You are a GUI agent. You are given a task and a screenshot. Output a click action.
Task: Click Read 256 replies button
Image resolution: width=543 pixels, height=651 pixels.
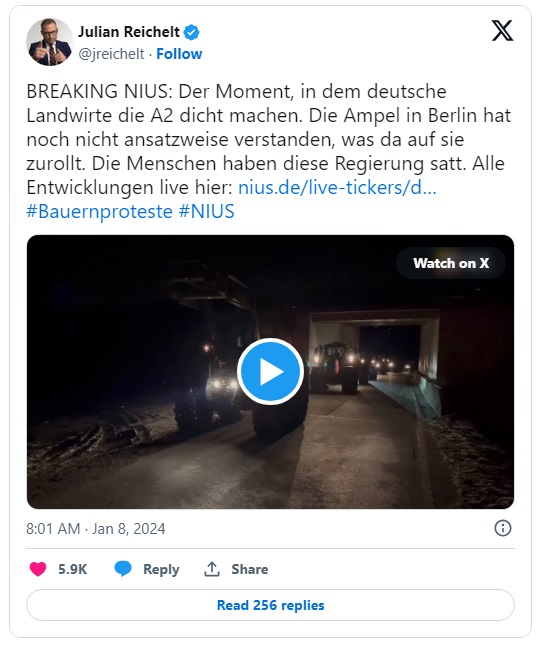[270, 605]
